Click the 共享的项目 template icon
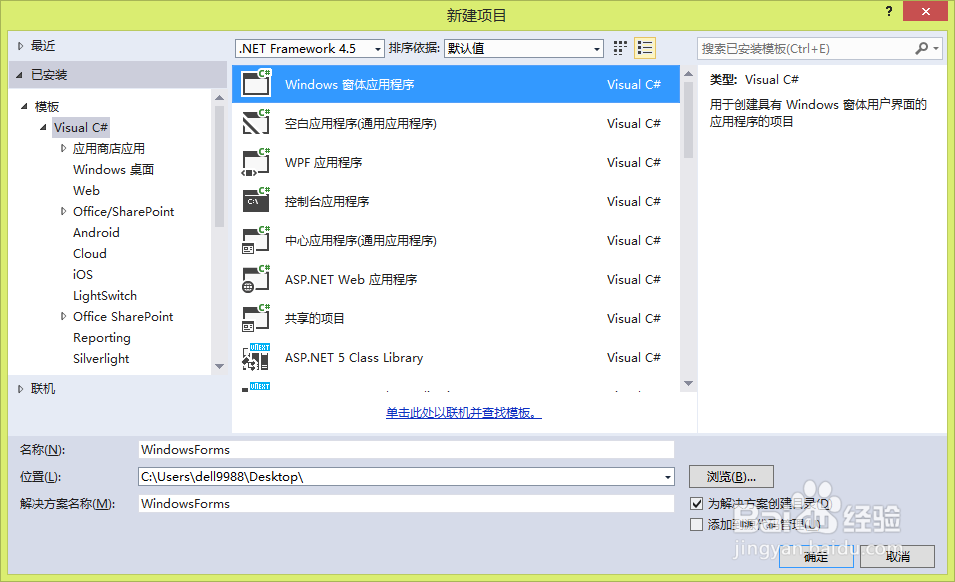 (256, 318)
